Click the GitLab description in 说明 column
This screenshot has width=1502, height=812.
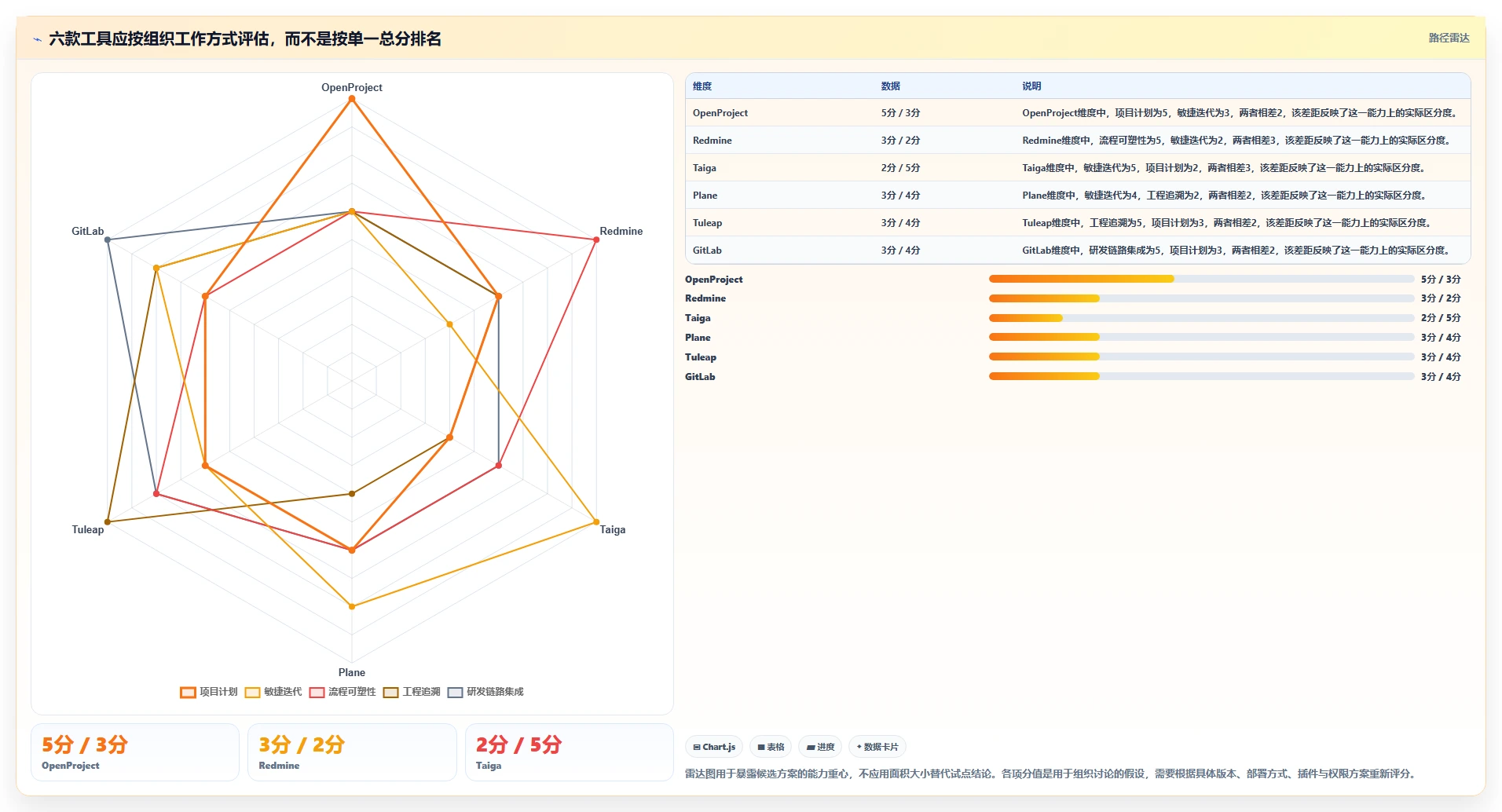tap(1236, 251)
